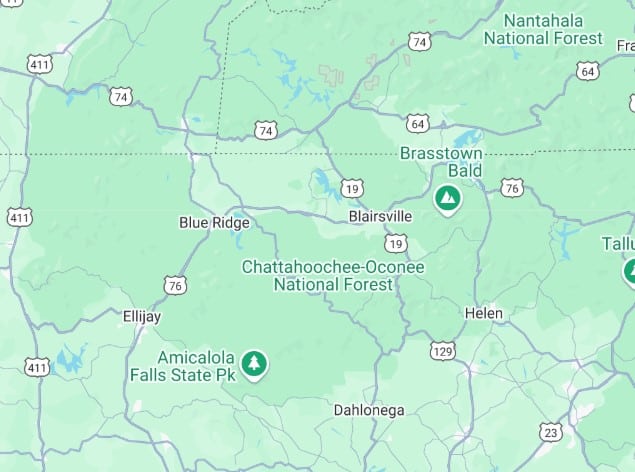Click the Brasstown Bald mountain pin icon
This screenshot has width=635, height=472.
(447, 200)
